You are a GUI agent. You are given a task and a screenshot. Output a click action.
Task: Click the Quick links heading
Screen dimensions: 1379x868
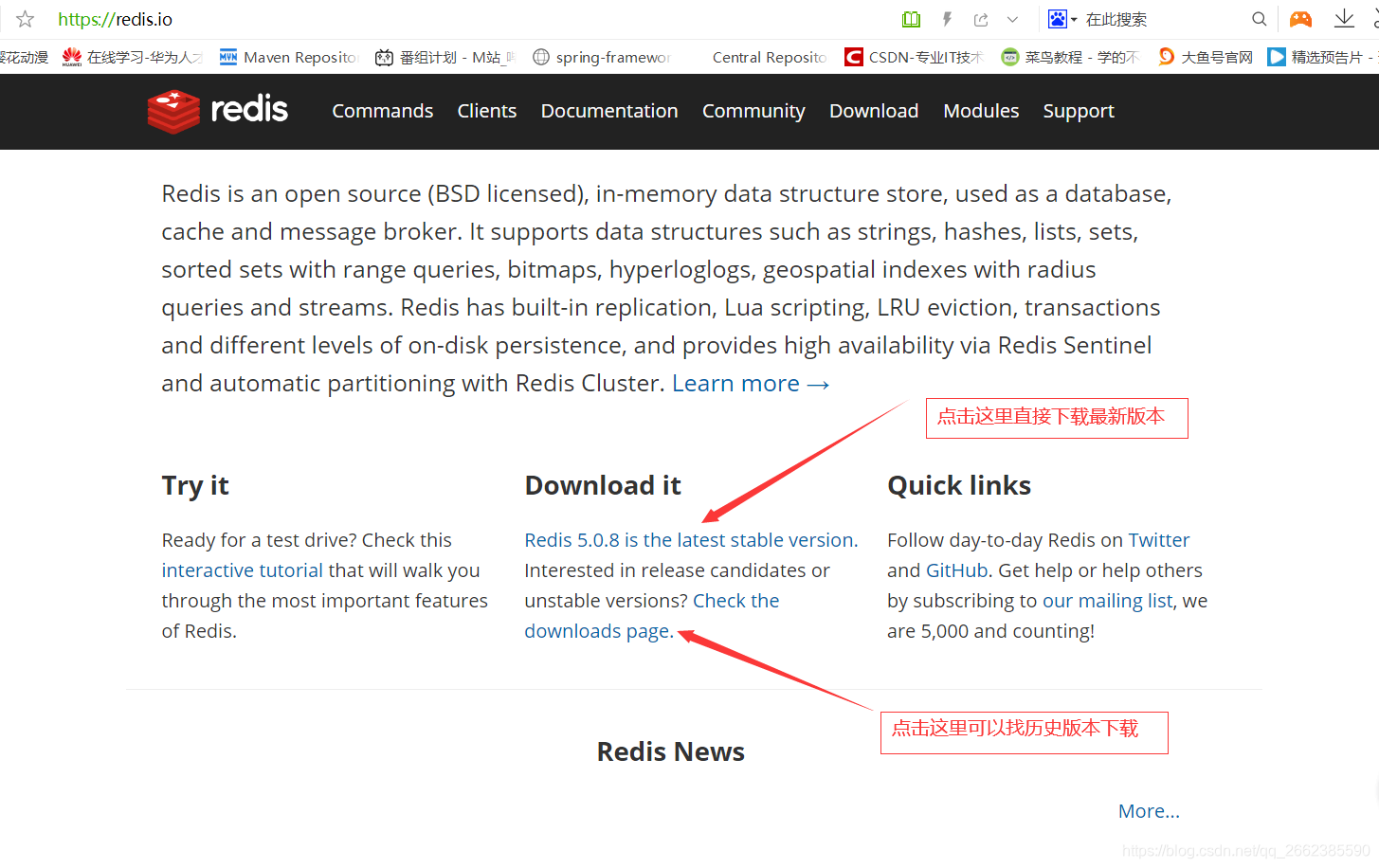point(959,485)
